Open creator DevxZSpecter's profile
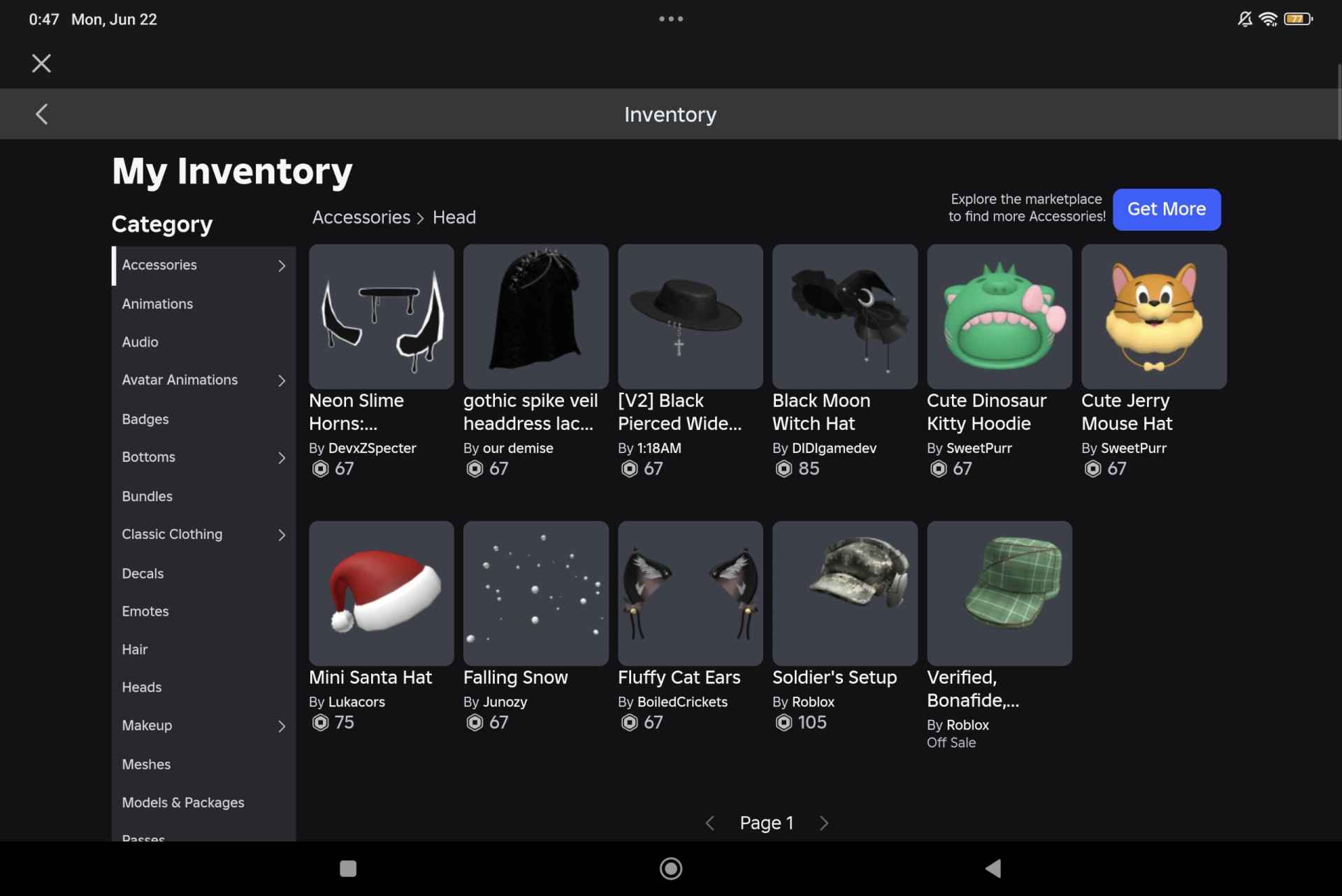 tap(373, 449)
